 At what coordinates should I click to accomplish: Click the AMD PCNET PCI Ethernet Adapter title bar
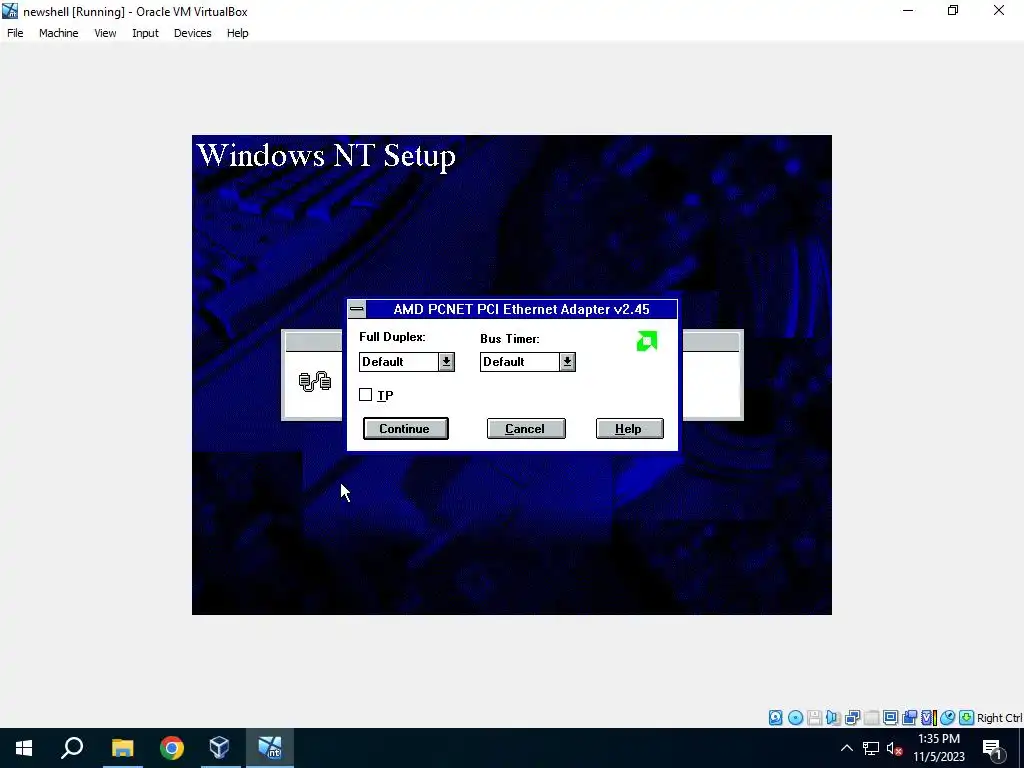click(521, 309)
